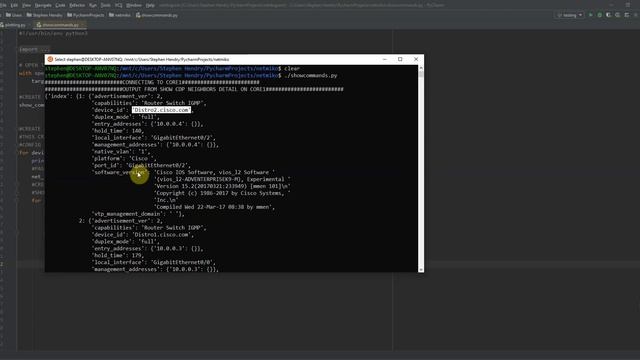Screen dimensions: 640x360
Task: Open the File menu in PyCharm
Action: [4, 5]
